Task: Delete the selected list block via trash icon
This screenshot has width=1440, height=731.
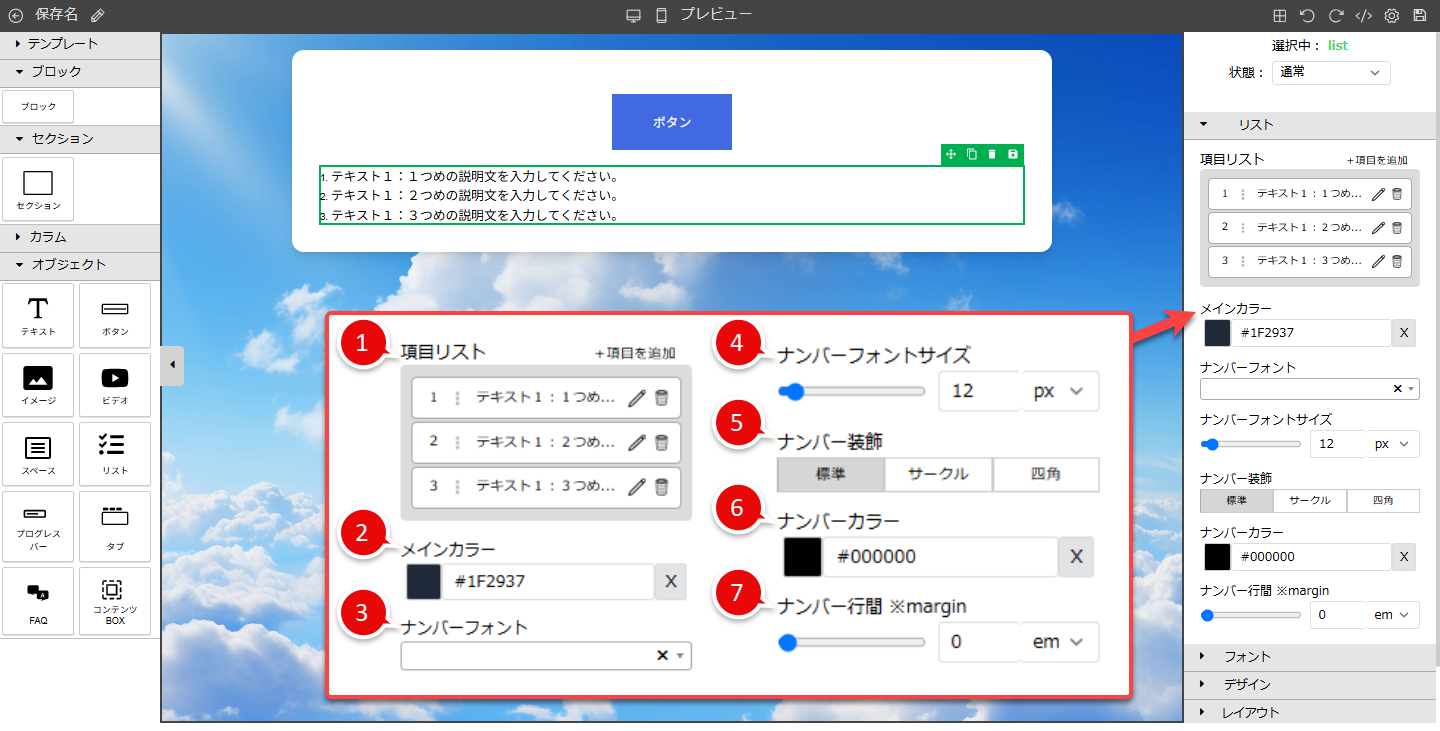Action: click(991, 154)
